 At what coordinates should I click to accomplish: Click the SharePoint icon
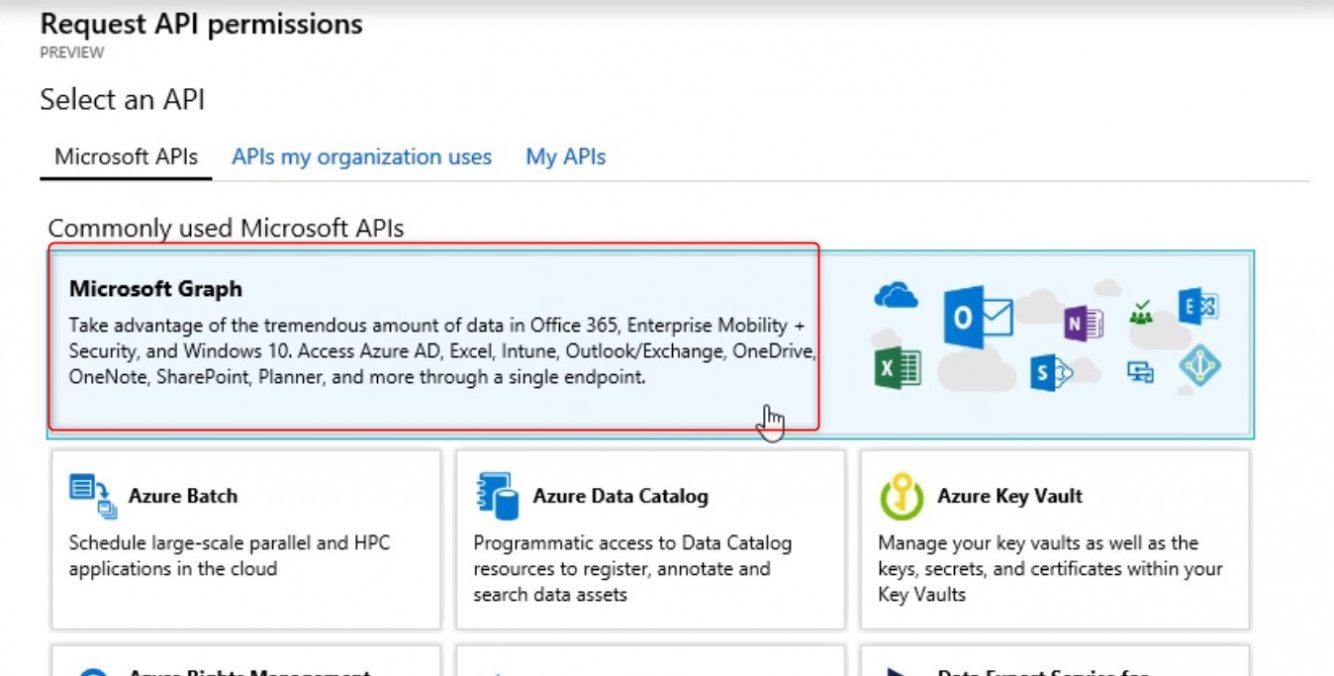[1050, 372]
